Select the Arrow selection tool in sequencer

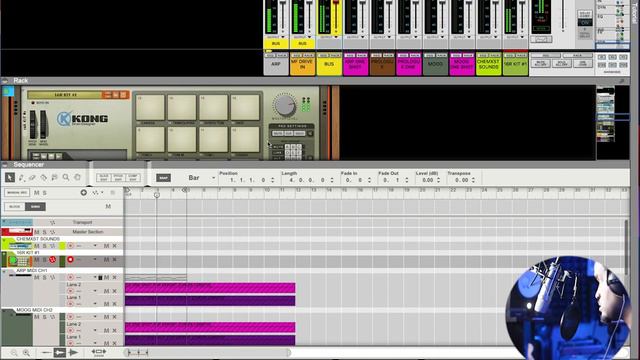coord(10,178)
